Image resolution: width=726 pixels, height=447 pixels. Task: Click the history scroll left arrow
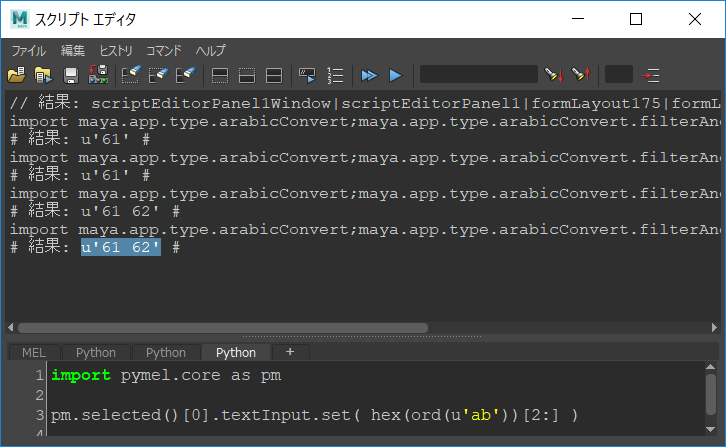point(11,328)
